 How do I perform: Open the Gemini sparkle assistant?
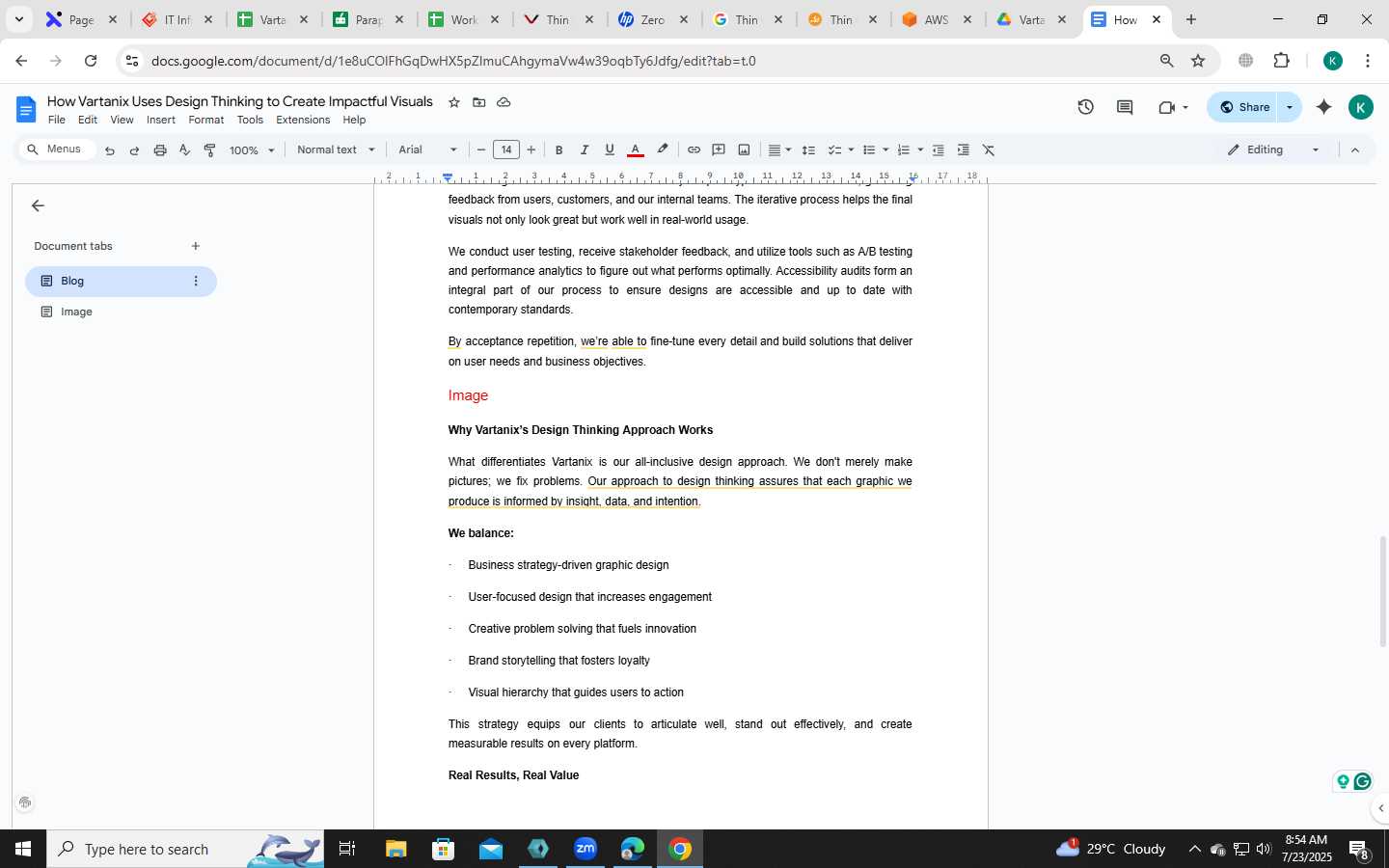[x=1324, y=107]
